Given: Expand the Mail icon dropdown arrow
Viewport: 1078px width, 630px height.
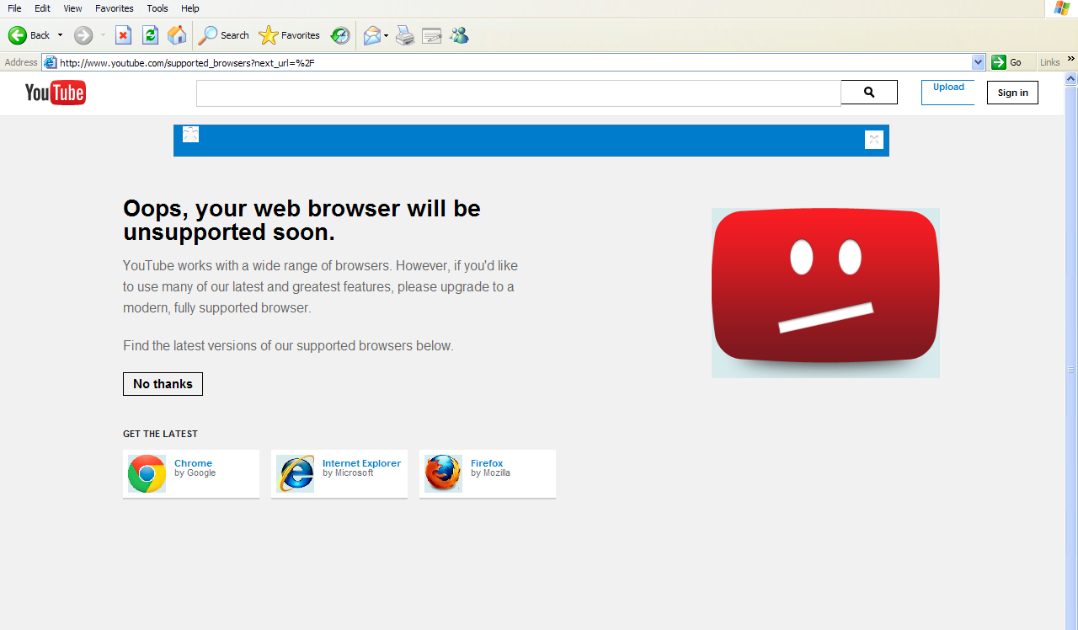Looking at the screenshot, I should [x=386, y=35].
